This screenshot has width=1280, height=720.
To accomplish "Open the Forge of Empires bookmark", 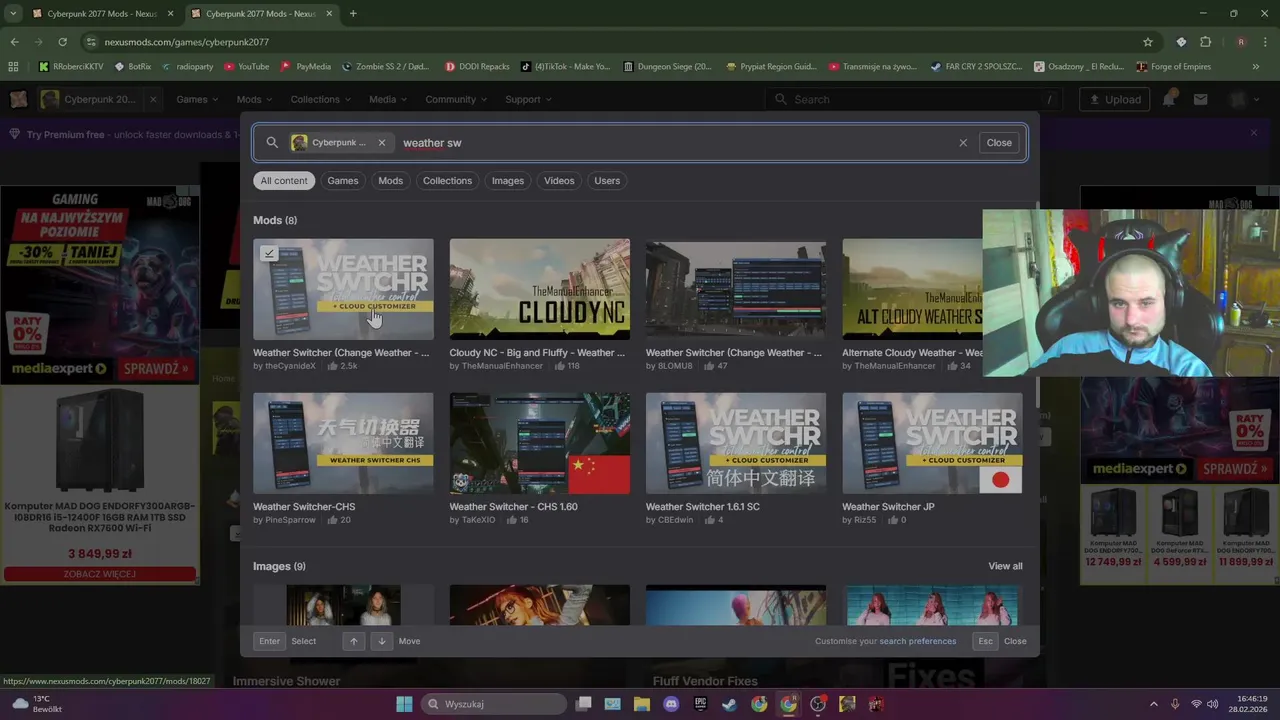I will [1173, 67].
